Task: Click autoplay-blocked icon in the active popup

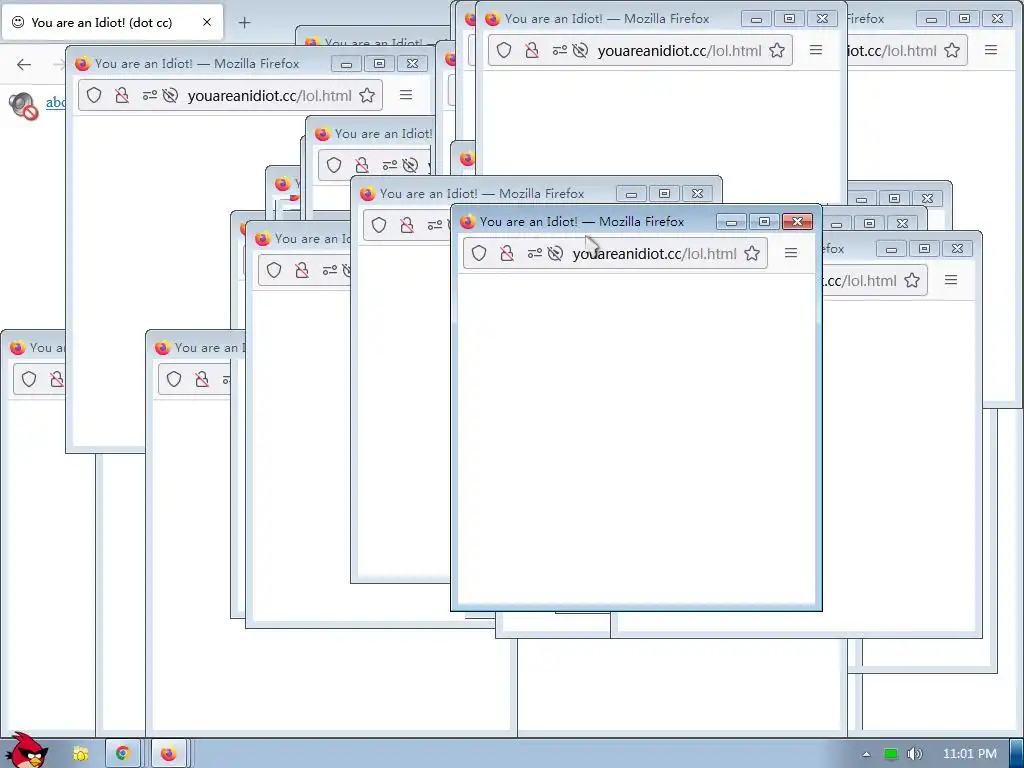Action: point(555,253)
